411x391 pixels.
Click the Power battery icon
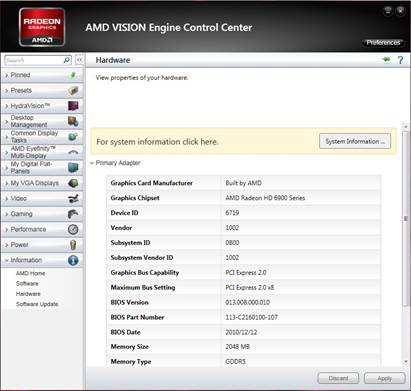(73, 245)
